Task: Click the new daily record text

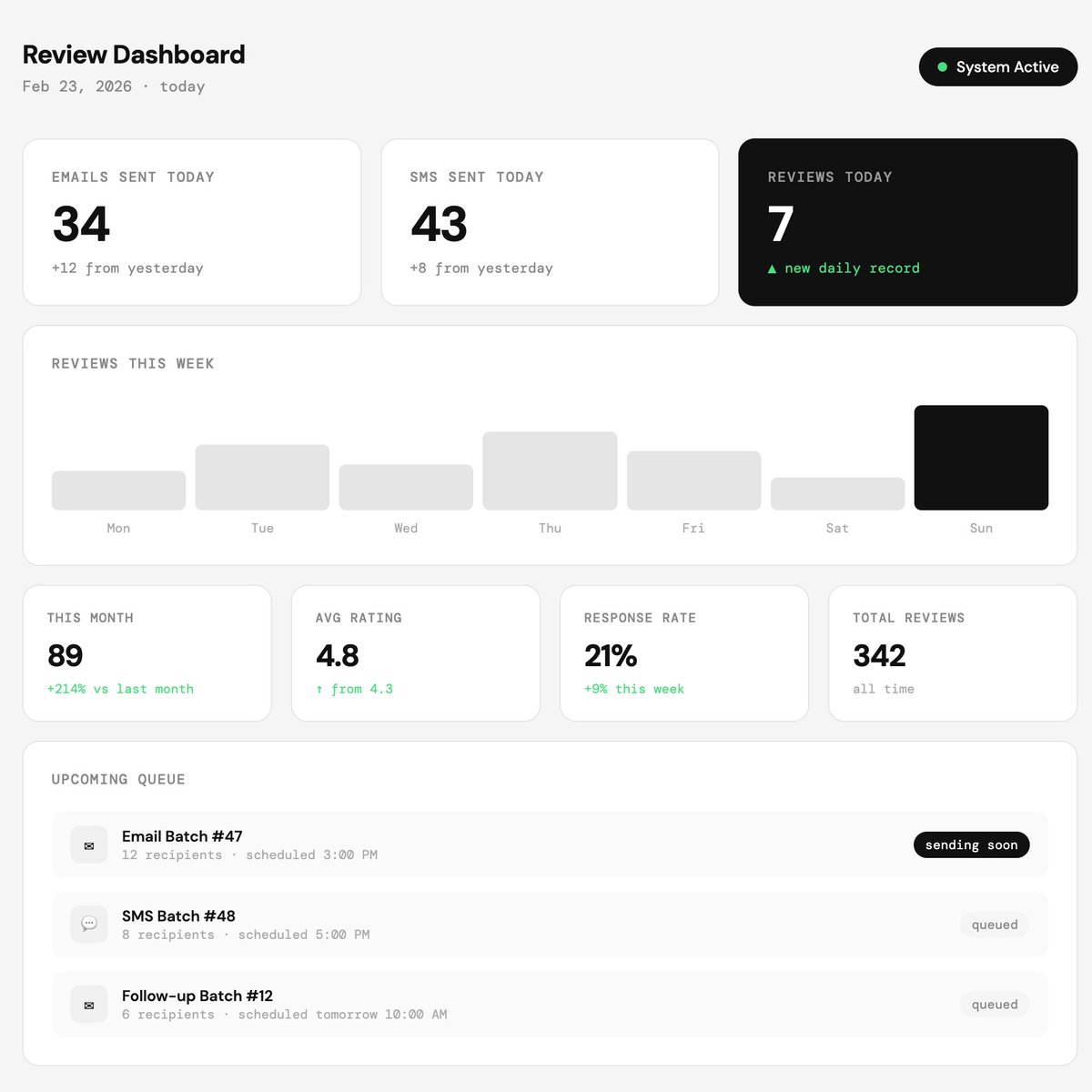Action: 852,268
